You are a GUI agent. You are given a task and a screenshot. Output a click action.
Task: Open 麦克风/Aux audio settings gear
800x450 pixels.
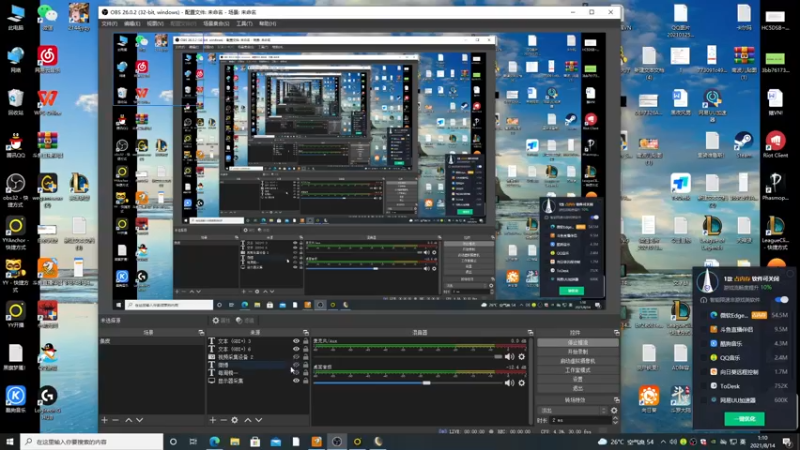coord(521,357)
